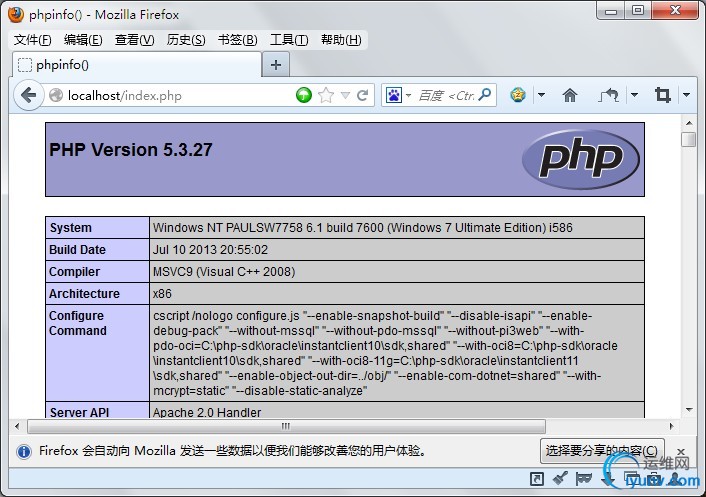Click the 'Configure Command' row label
Screen dimensions: 706x497
pyautogui.click(x=78, y=323)
